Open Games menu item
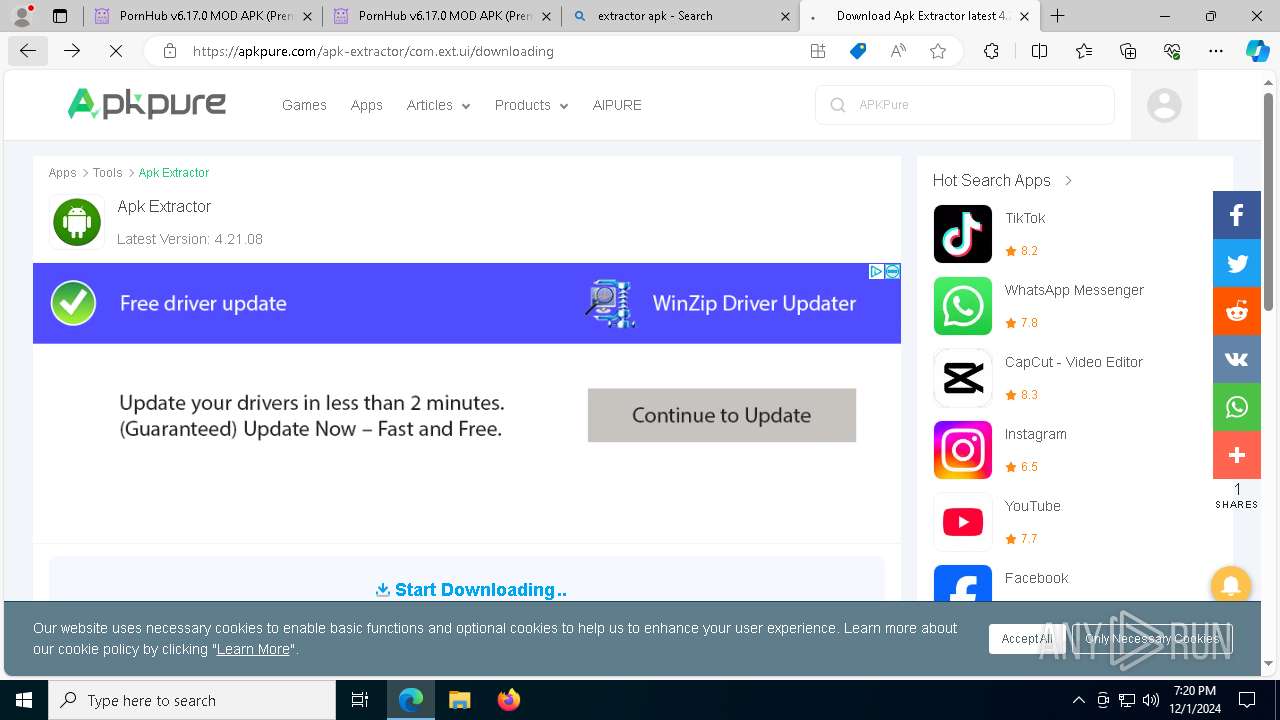The height and width of the screenshot is (720, 1280). [x=304, y=105]
